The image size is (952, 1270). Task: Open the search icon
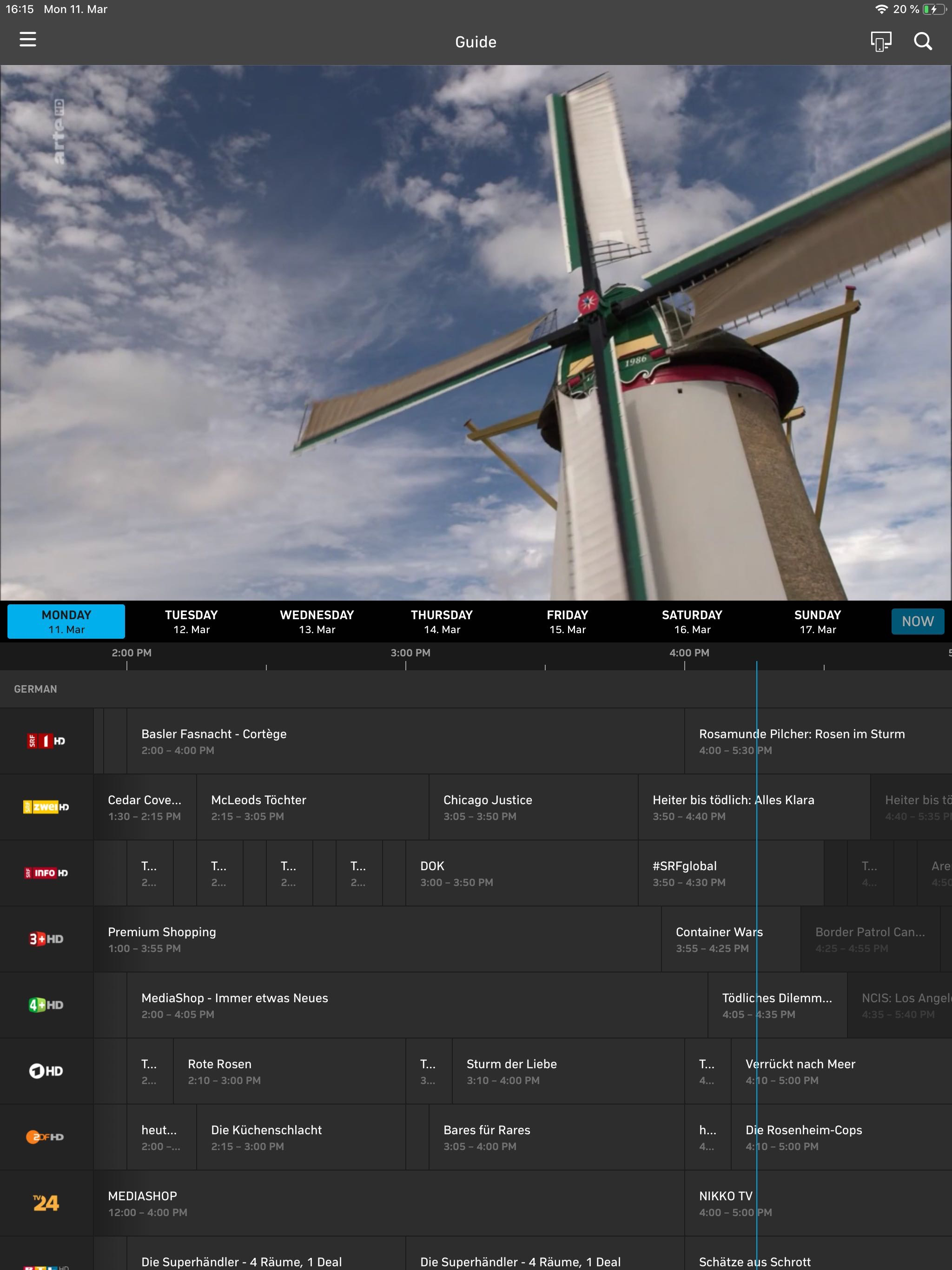point(923,41)
